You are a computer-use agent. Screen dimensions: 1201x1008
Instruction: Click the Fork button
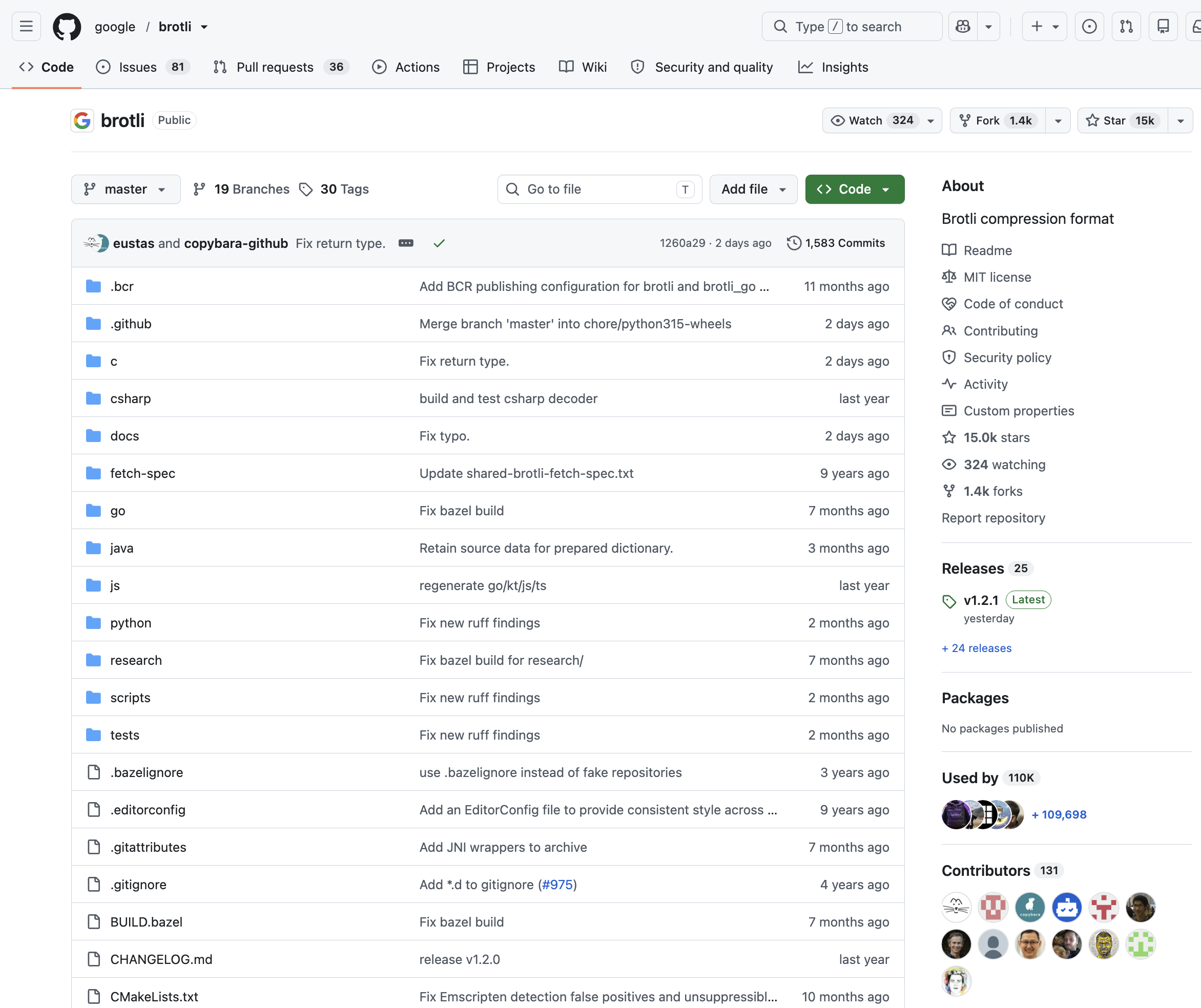click(998, 121)
